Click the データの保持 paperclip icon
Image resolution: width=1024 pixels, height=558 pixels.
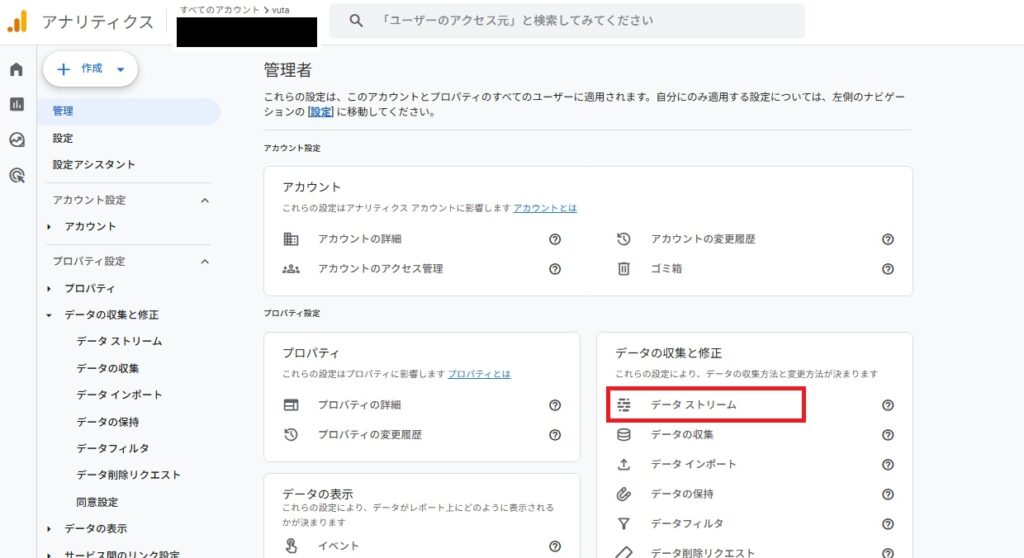624,494
